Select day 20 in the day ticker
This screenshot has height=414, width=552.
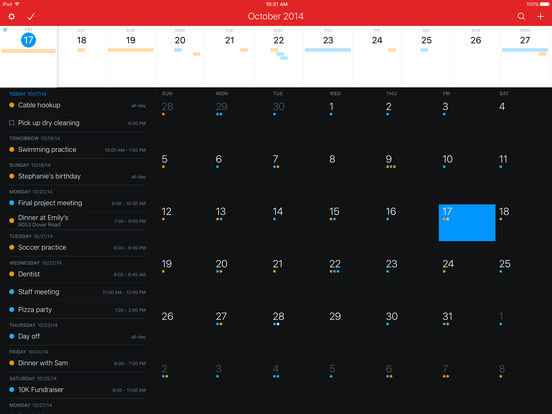(x=180, y=40)
